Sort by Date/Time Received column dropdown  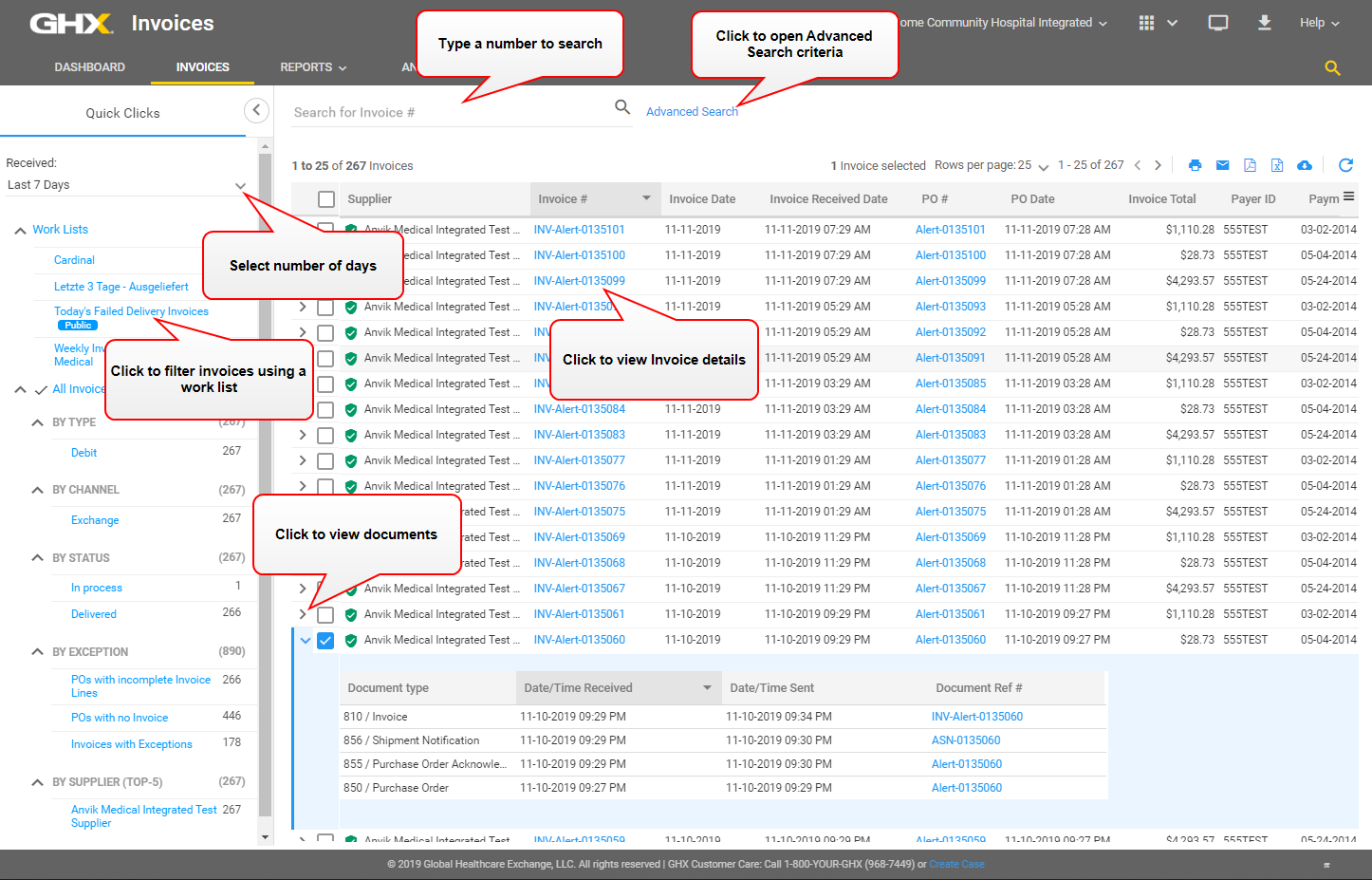(x=707, y=687)
